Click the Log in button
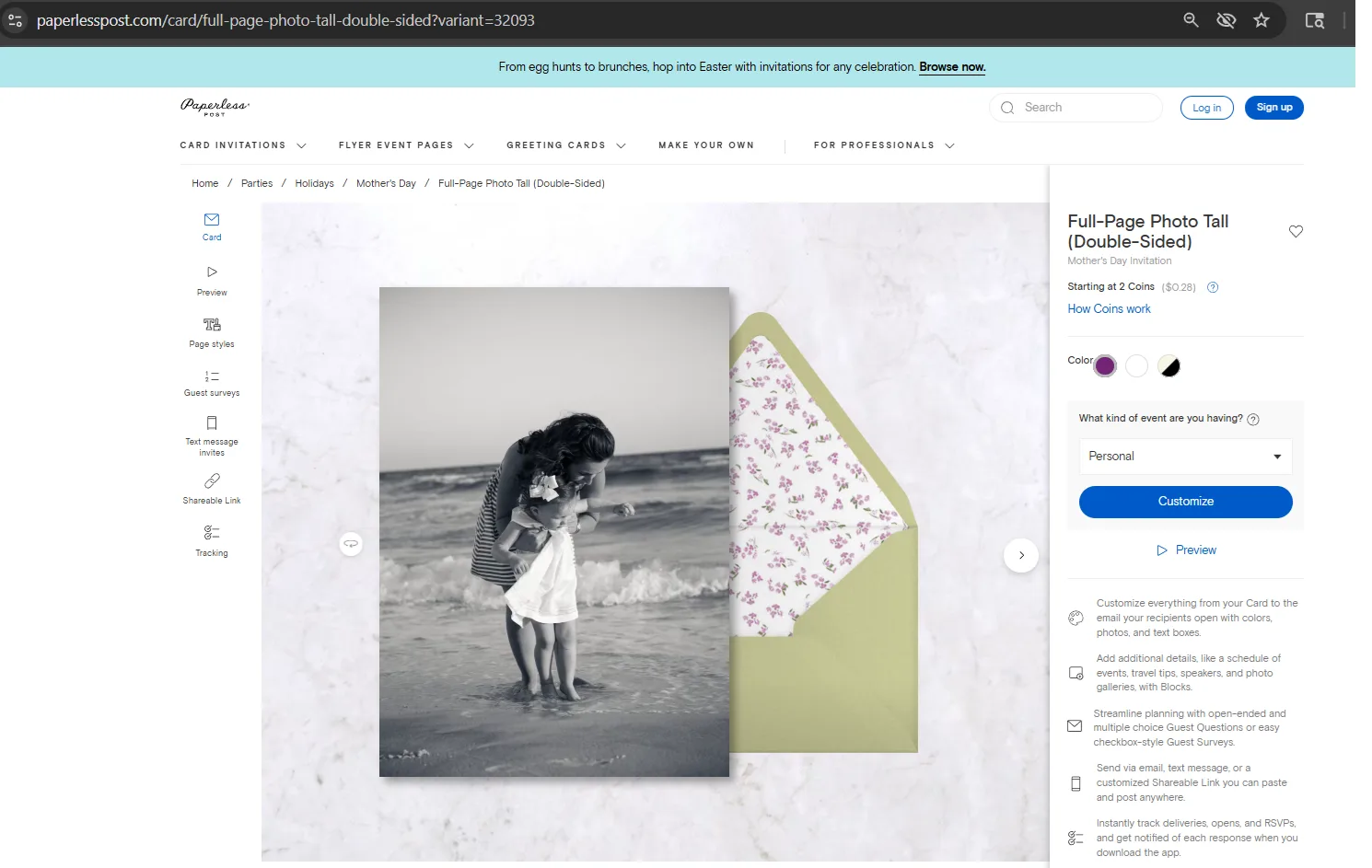1372x868 pixels. (x=1206, y=108)
